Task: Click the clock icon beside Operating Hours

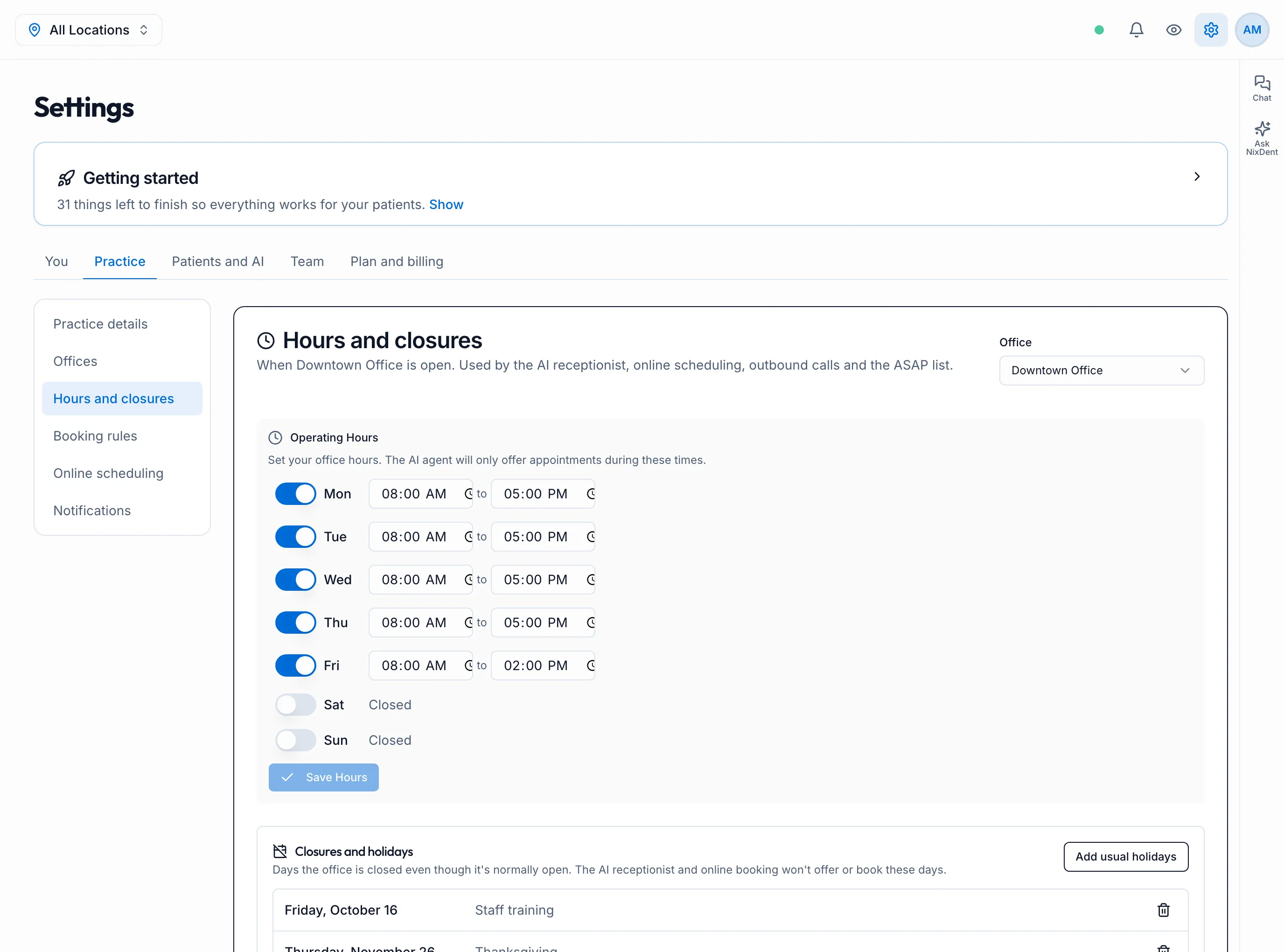Action: point(275,437)
